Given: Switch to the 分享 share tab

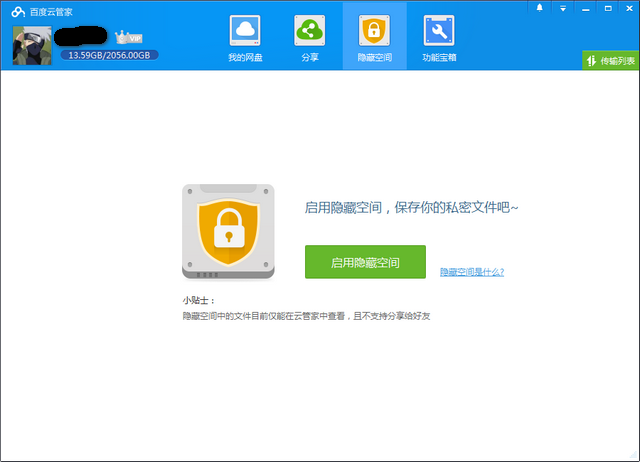Looking at the screenshot, I should (310, 39).
